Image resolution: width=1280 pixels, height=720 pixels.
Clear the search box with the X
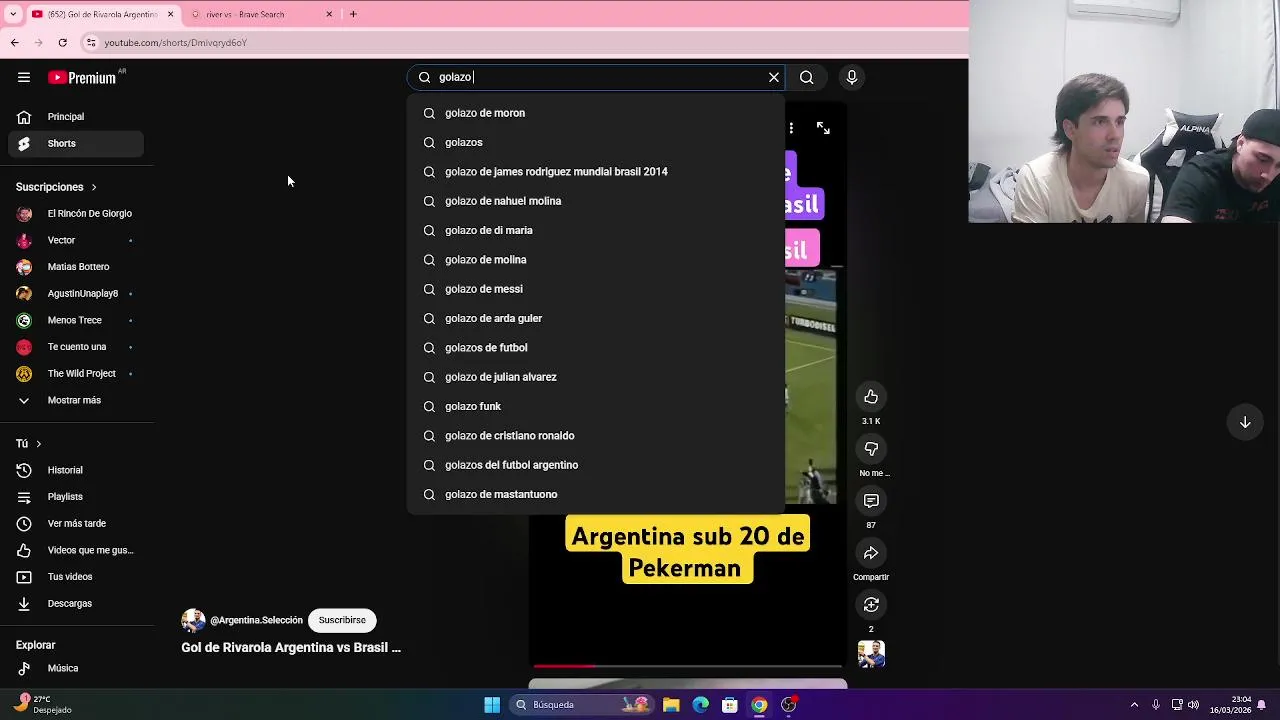click(773, 77)
